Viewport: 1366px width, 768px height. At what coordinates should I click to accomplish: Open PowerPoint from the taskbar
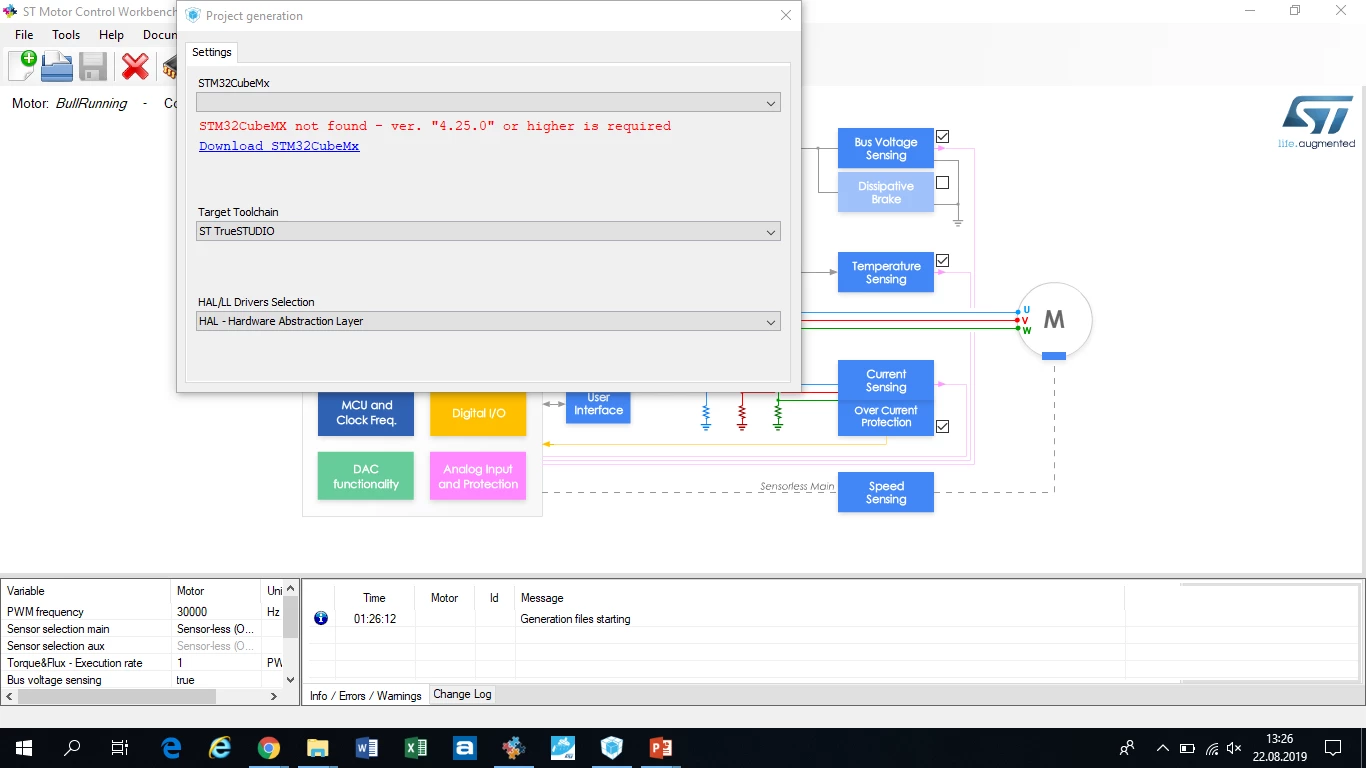[x=661, y=748]
